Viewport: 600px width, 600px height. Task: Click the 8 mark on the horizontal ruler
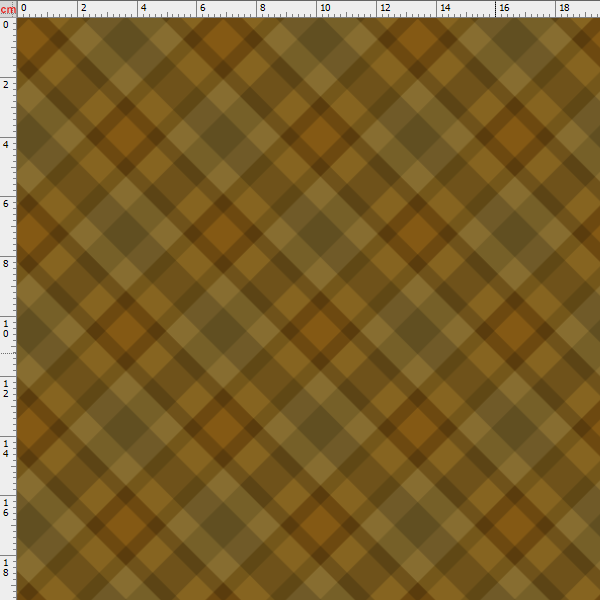(x=262, y=8)
